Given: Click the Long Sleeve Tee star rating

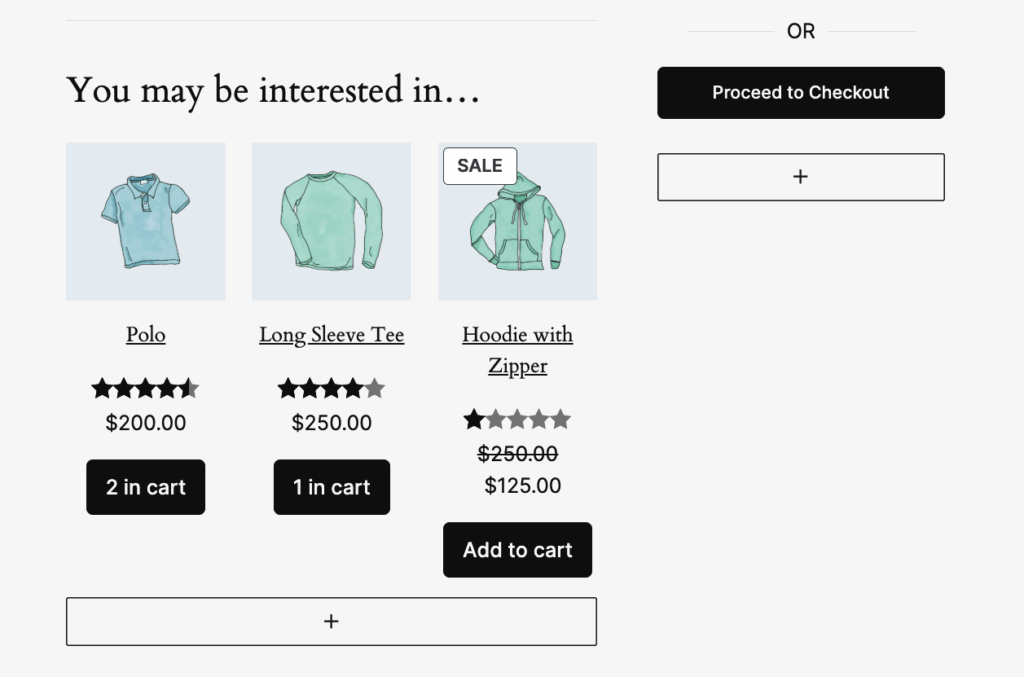Looking at the screenshot, I should point(331,388).
